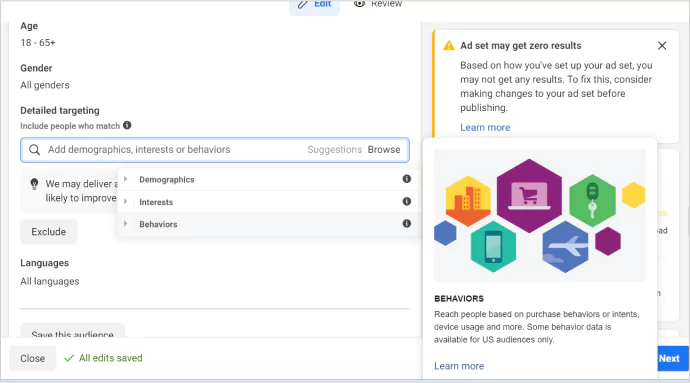
Task: Select the Demographics row
Action: pyautogui.click(x=268, y=179)
